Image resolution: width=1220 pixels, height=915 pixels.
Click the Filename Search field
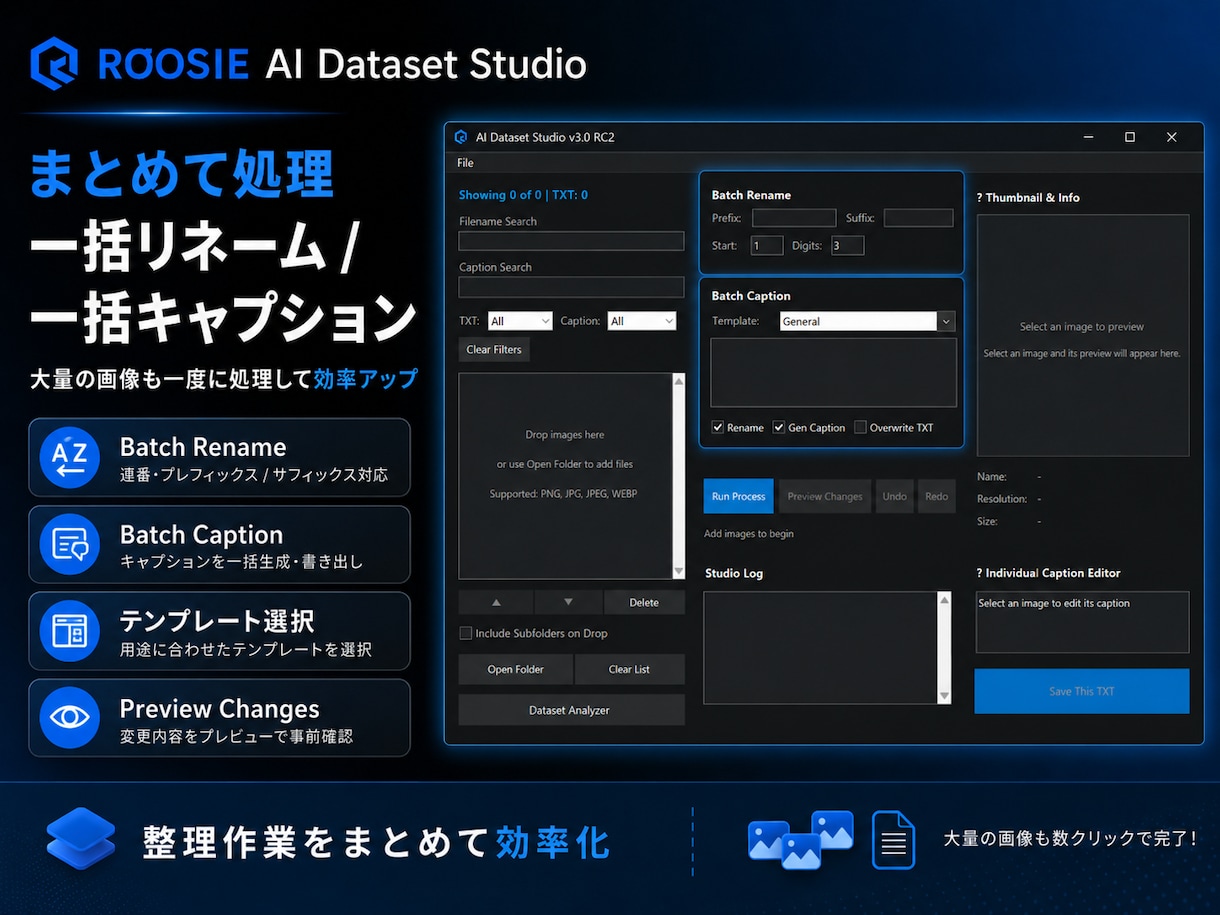[571, 241]
